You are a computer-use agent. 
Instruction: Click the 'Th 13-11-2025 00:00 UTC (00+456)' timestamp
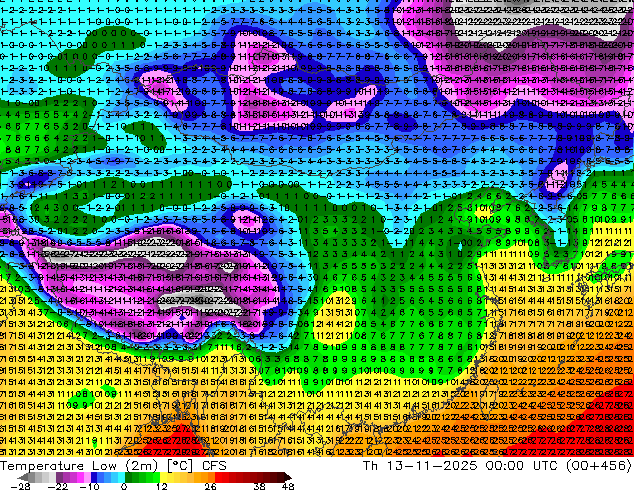tap(497, 466)
